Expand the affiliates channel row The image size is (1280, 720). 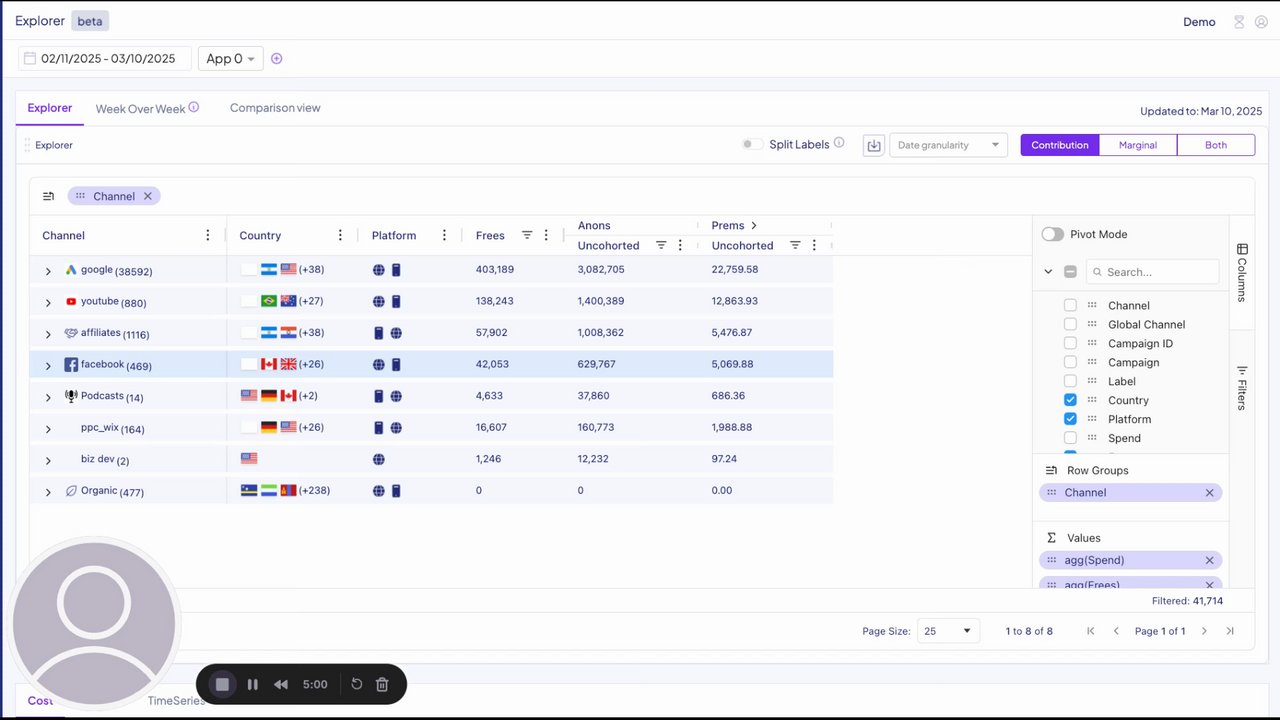pyautogui.click(x=48, y=334)
